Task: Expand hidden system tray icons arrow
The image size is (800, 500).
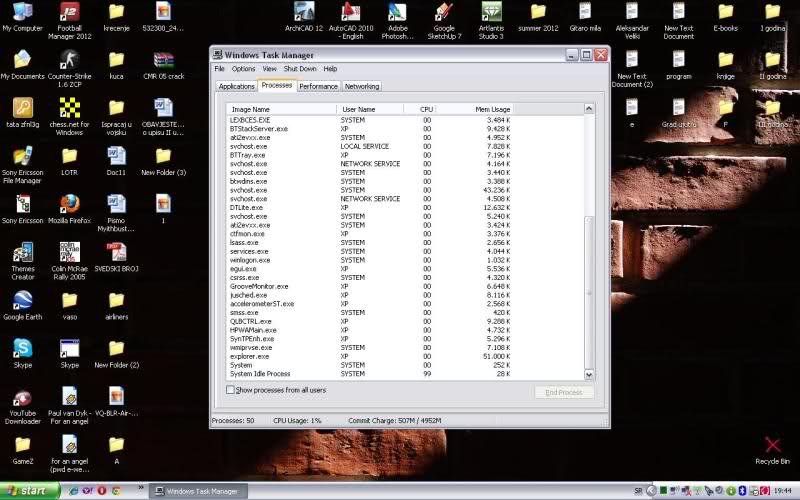Action: [653, 491]
